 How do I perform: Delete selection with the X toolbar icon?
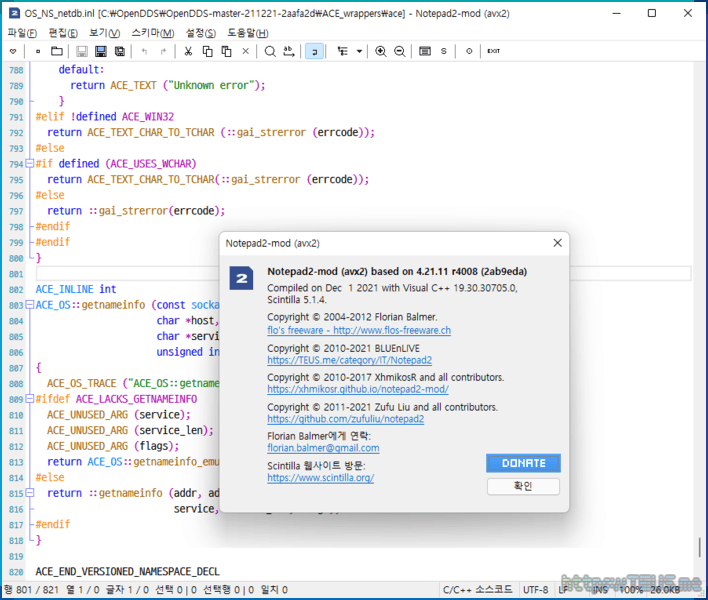point(246,51)
